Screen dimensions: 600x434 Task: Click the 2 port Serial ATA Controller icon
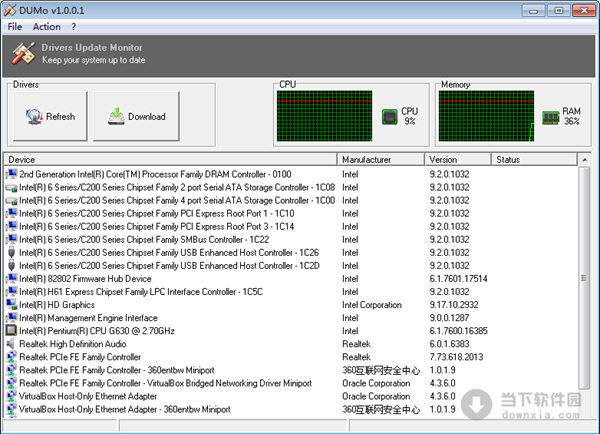click(x=12, y=188)
